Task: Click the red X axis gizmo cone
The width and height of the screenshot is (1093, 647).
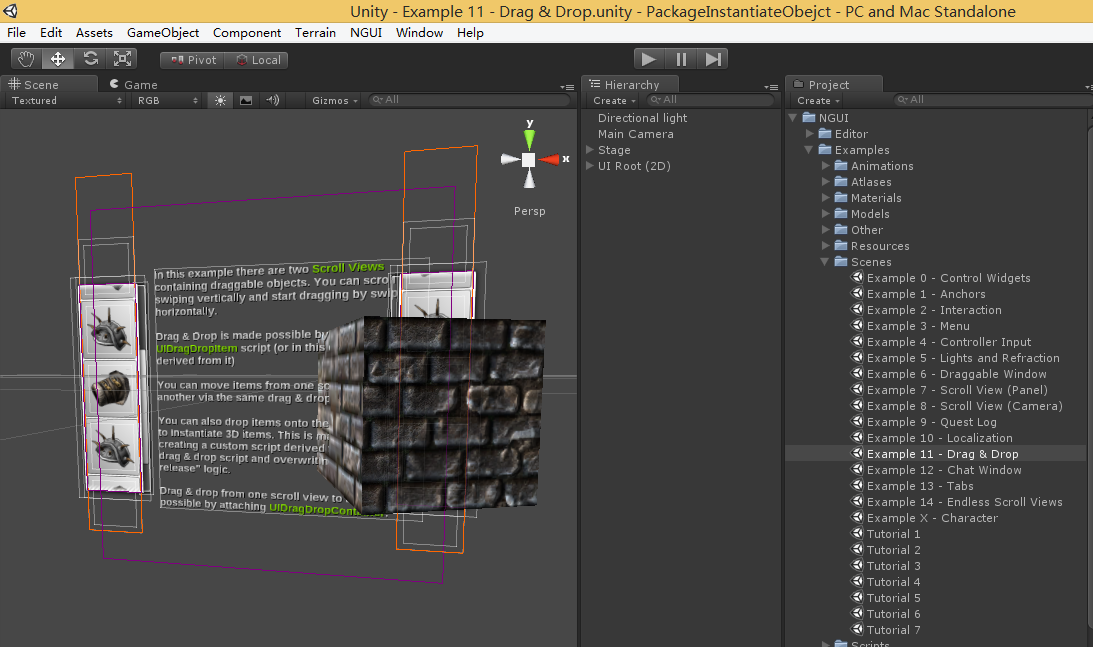Action: click(549, 160)
